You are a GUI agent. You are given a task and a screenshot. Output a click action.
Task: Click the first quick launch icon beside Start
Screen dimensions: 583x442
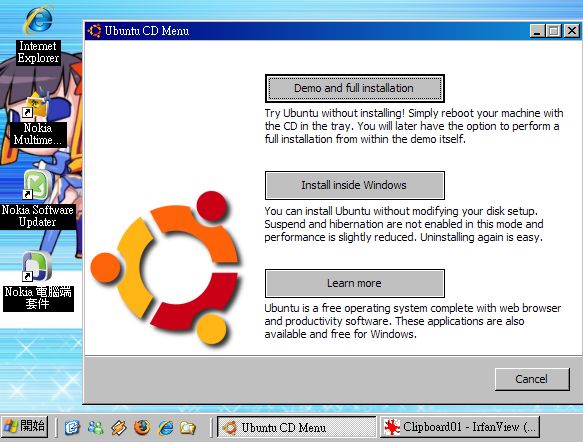(x=72, y=428)
